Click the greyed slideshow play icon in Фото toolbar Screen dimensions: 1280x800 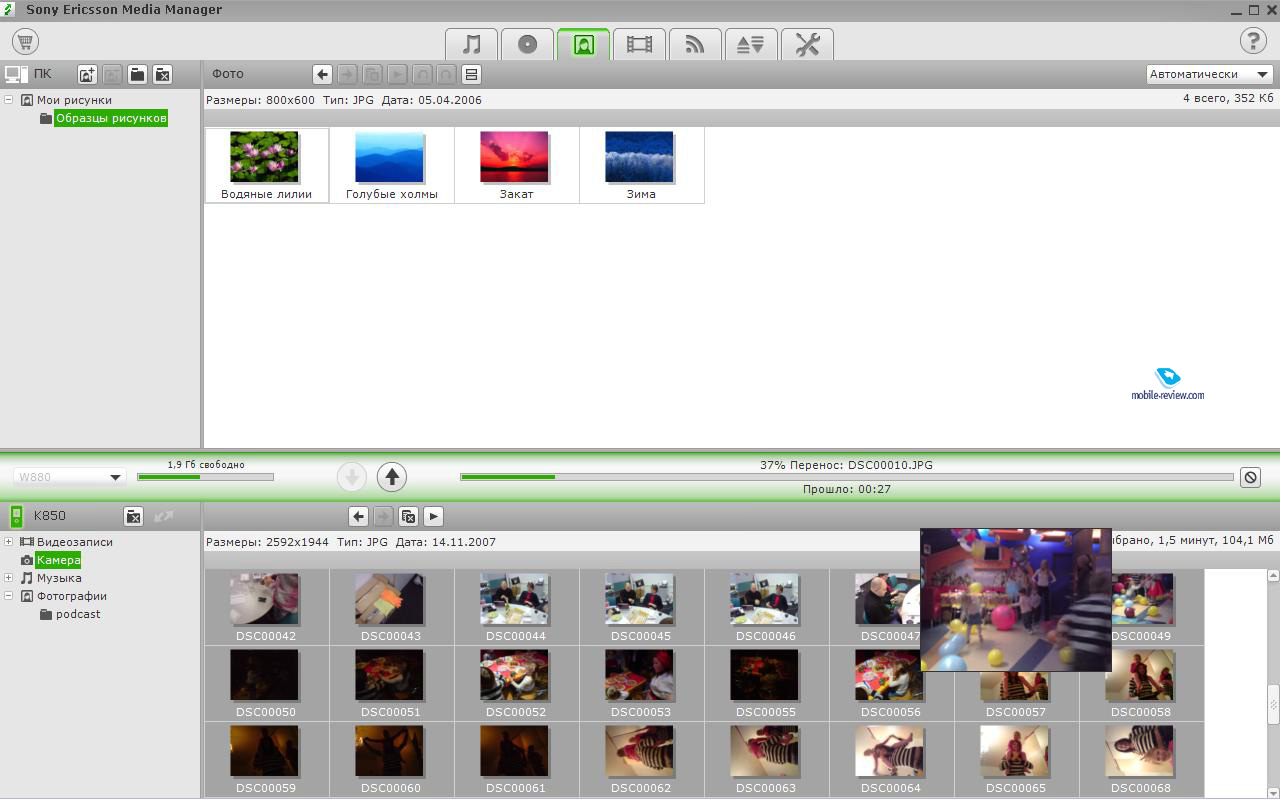[x=397, y=74]
